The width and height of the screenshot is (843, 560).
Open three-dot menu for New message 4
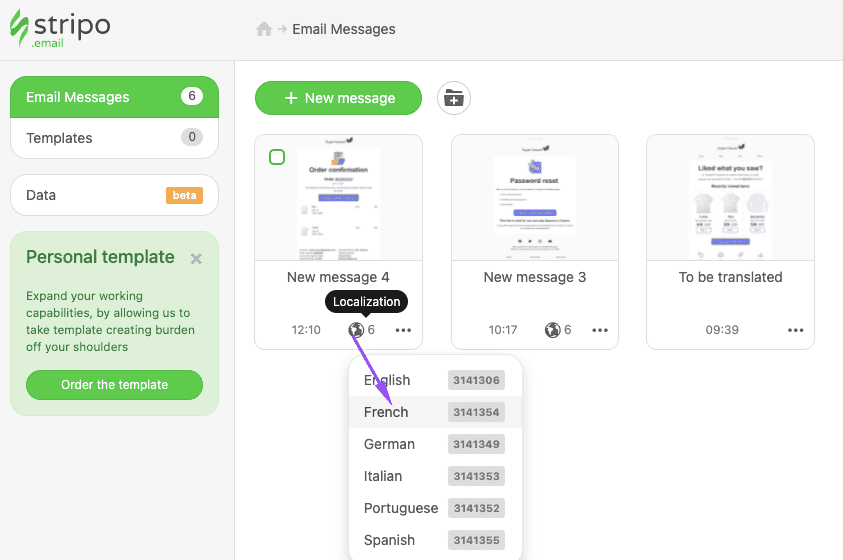tap(403, 330)
